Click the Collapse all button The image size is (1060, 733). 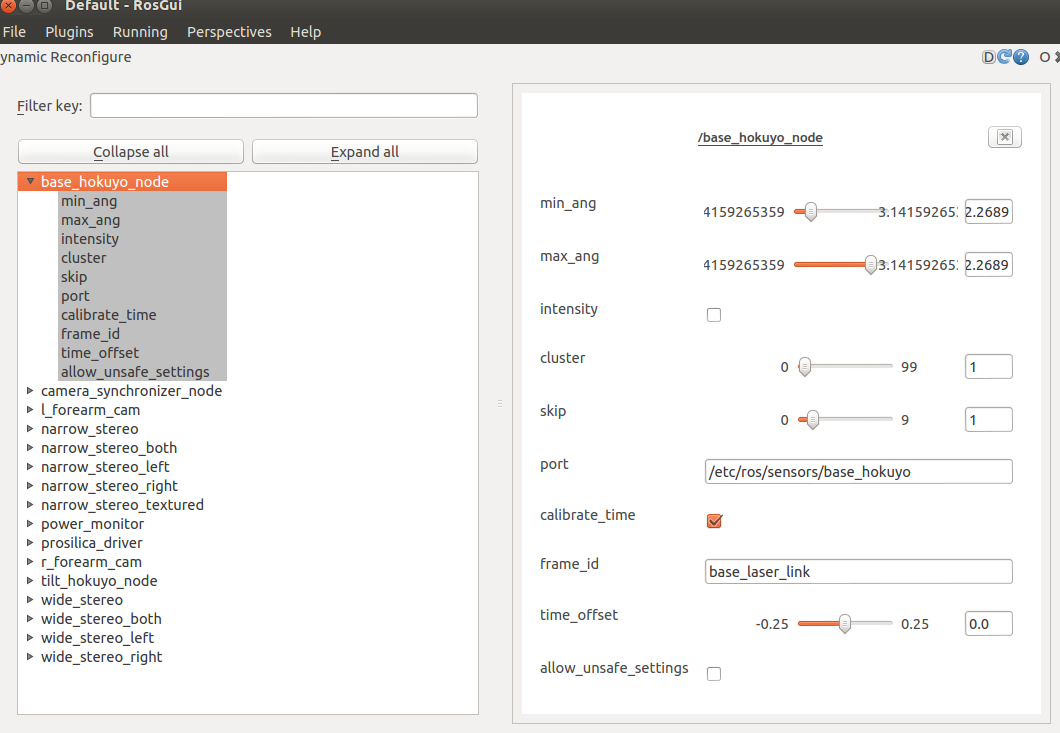coord(131,152)
